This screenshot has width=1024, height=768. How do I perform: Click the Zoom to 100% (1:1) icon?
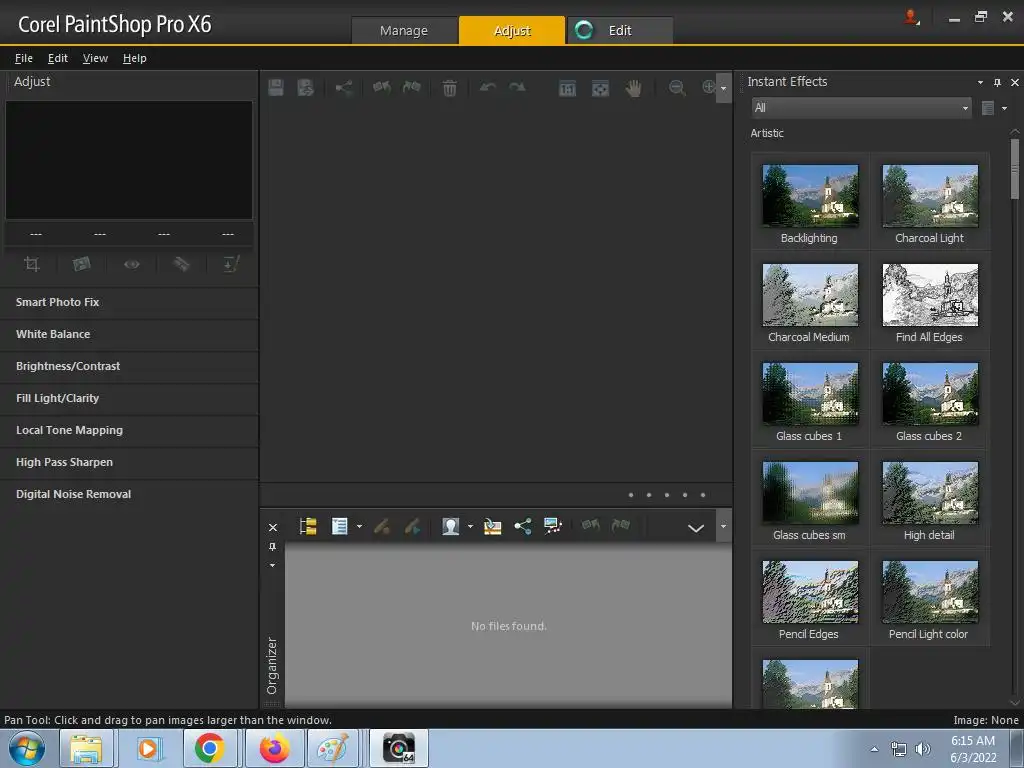click(x=568, y=88)
